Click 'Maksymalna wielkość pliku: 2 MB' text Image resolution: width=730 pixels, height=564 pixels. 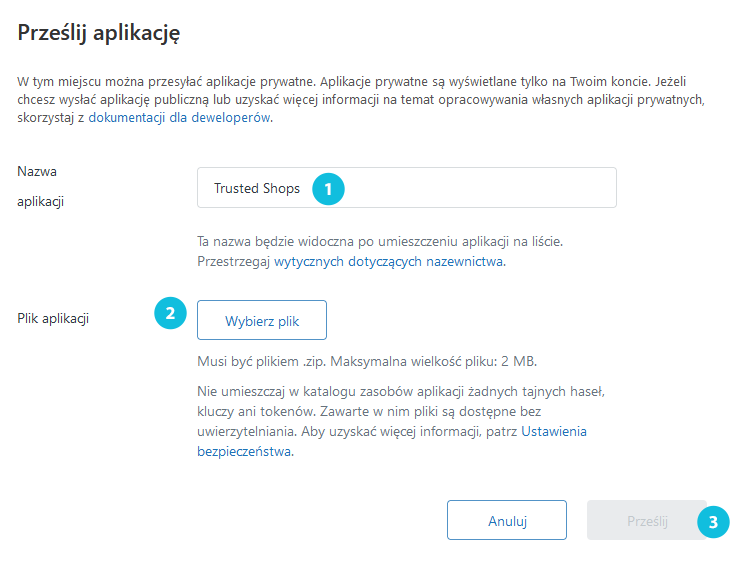pos(433,361)
